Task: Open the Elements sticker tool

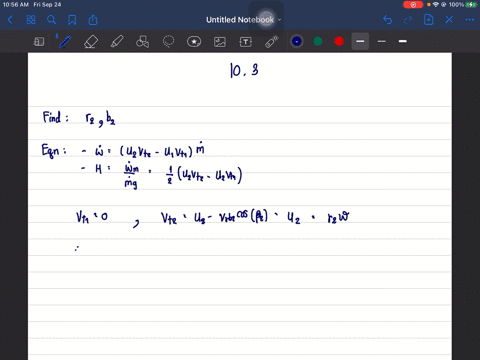Action: click(194, 42)
